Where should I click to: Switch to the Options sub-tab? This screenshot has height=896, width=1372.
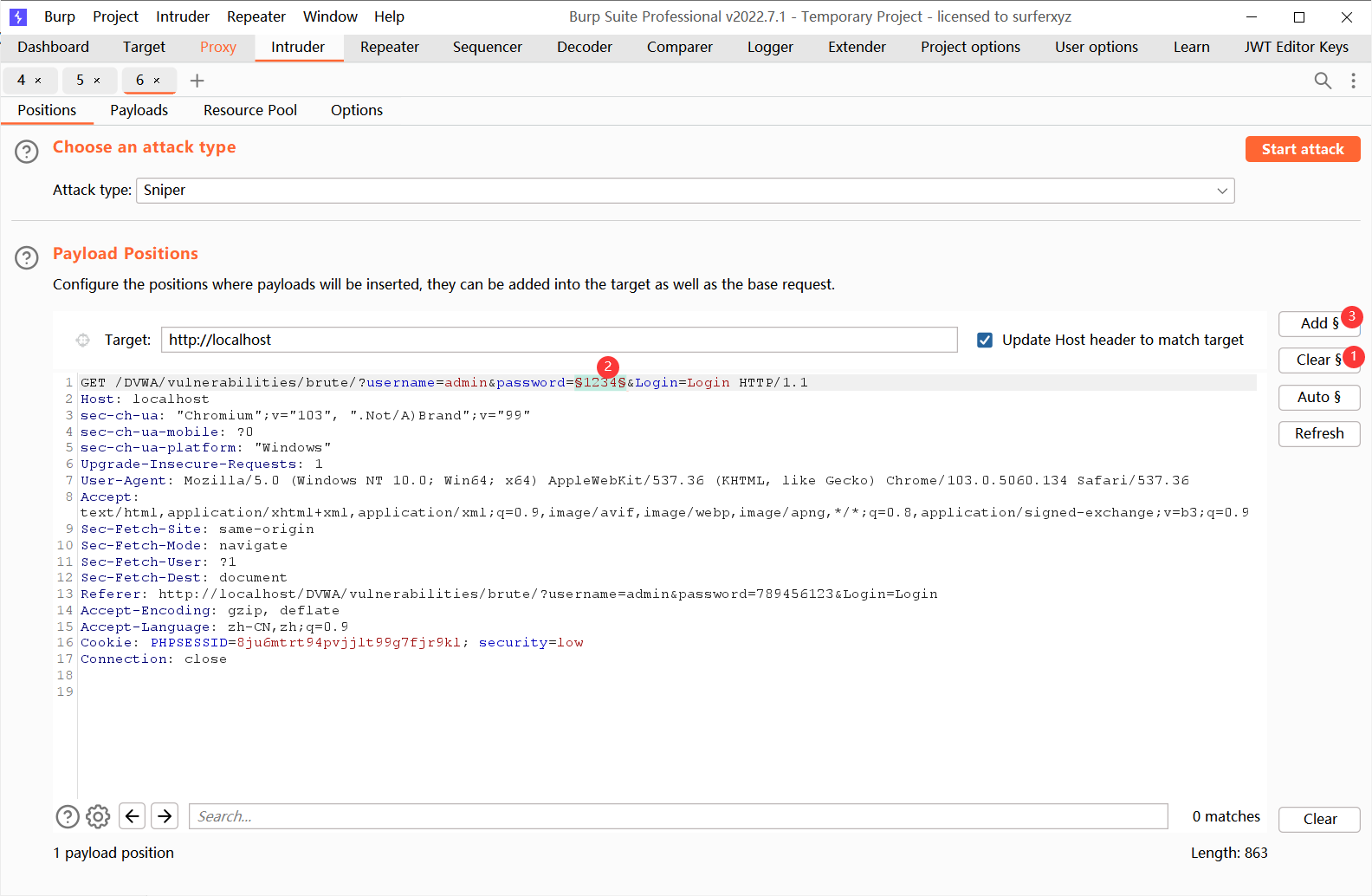pos(357,111)
